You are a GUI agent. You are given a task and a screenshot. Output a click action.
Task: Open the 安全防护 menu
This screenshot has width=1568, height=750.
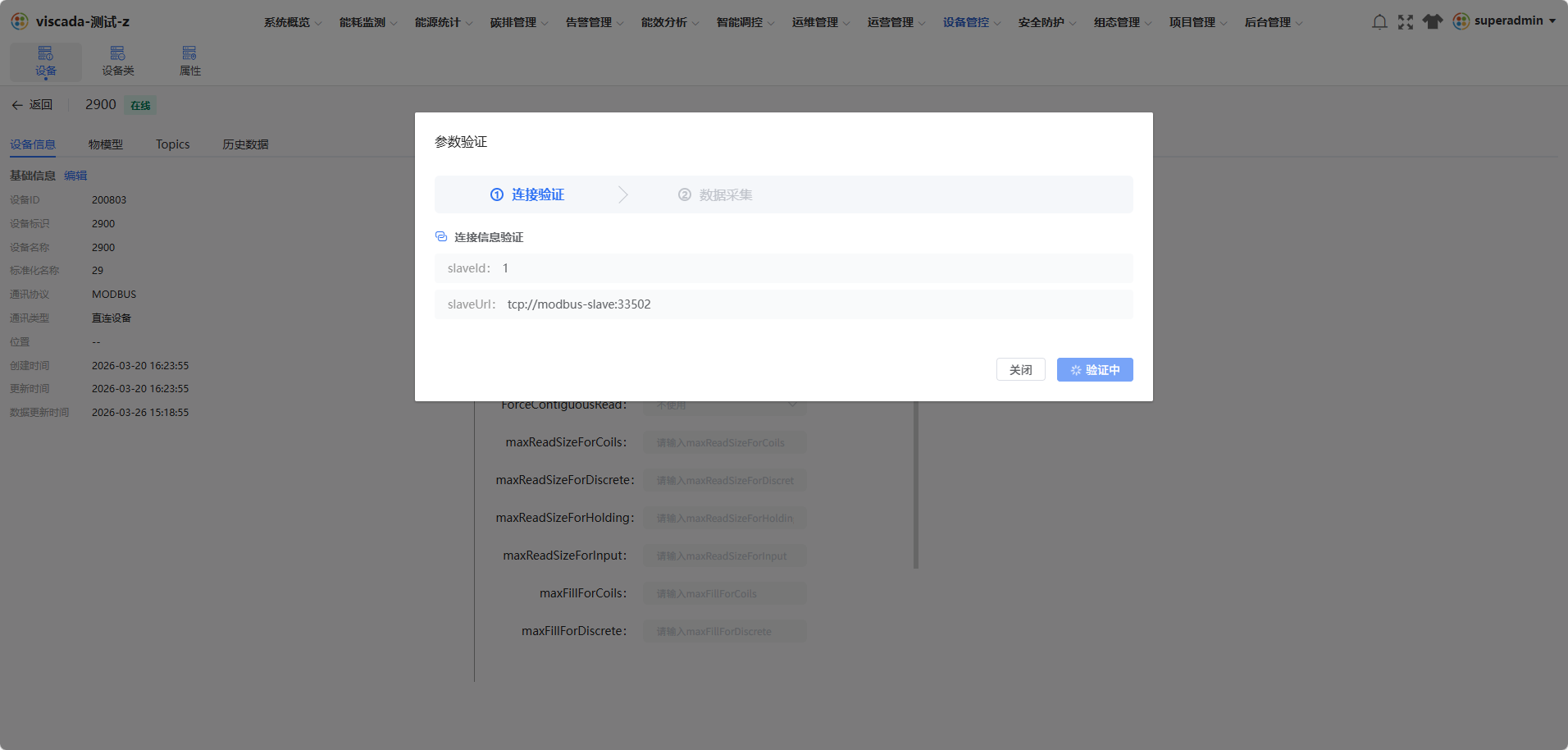(x=1047, y=22)
